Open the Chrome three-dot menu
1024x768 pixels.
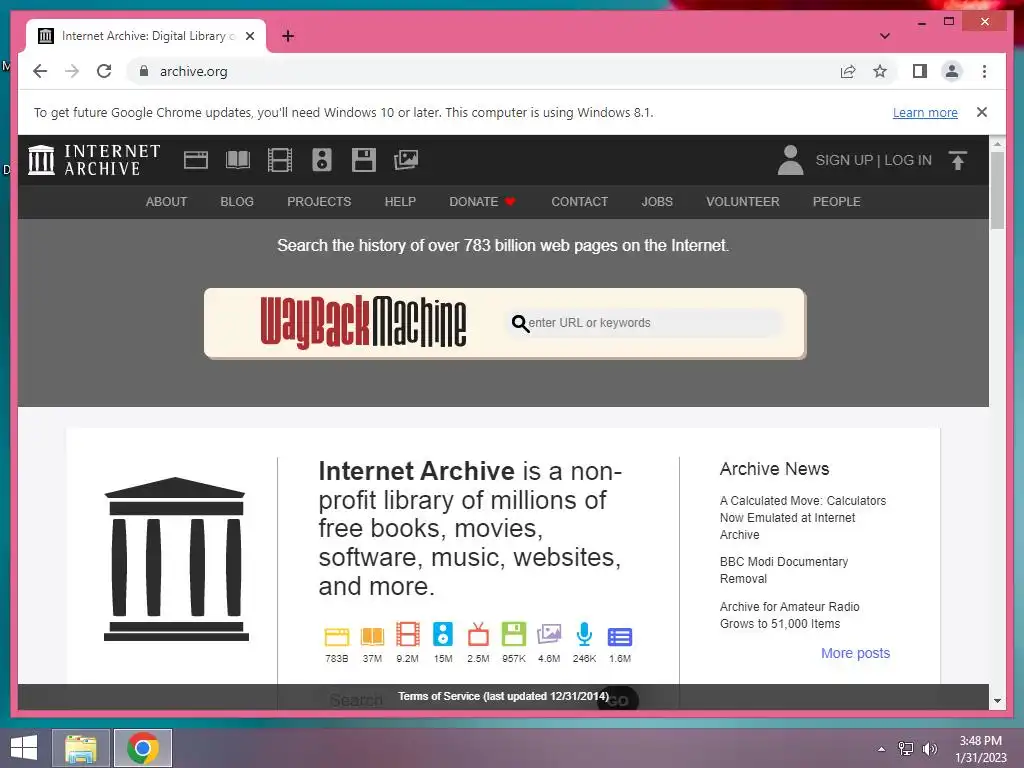[984, 71]
